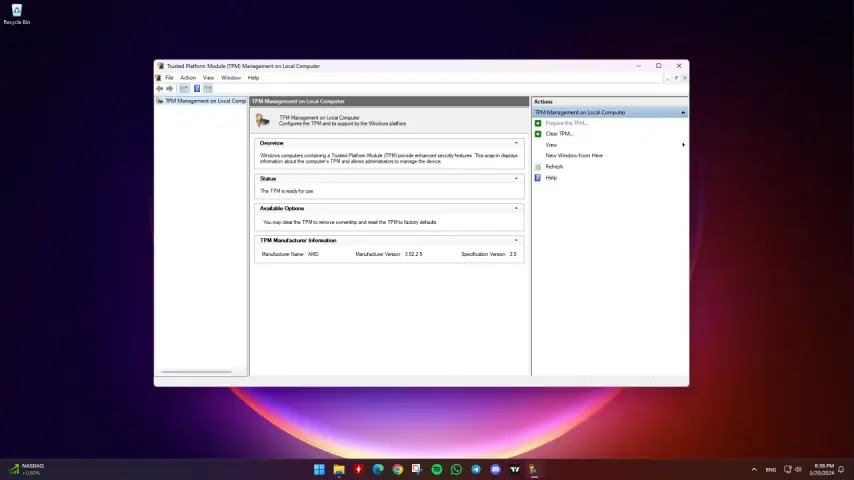Click the volume icon in system tray
Screen dimensions: 854x480
(x=798, y=469)
